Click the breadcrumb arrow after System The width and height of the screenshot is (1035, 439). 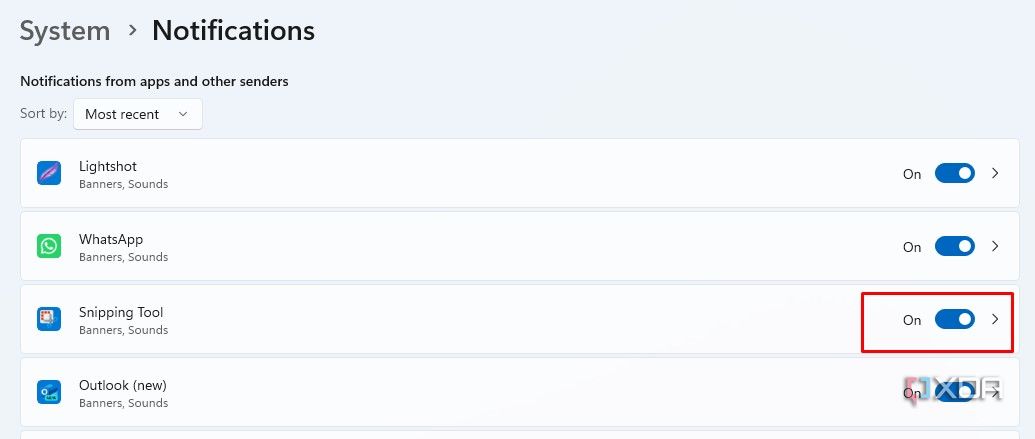point(132,31)
